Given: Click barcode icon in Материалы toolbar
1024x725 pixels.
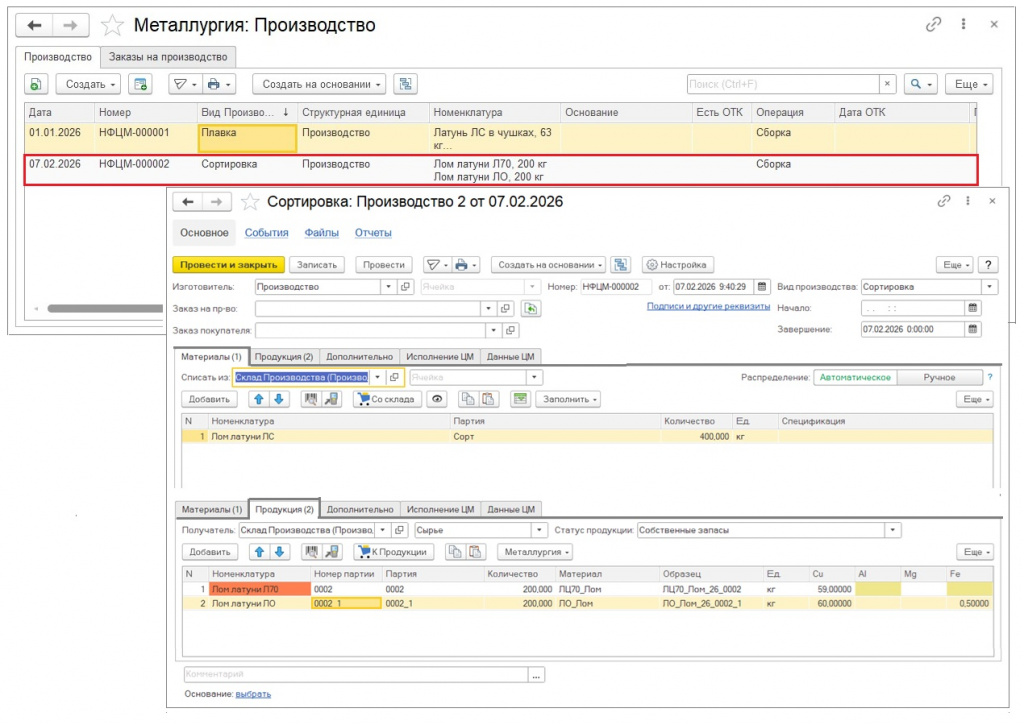Looking at the screenshot, I should 311,399.
